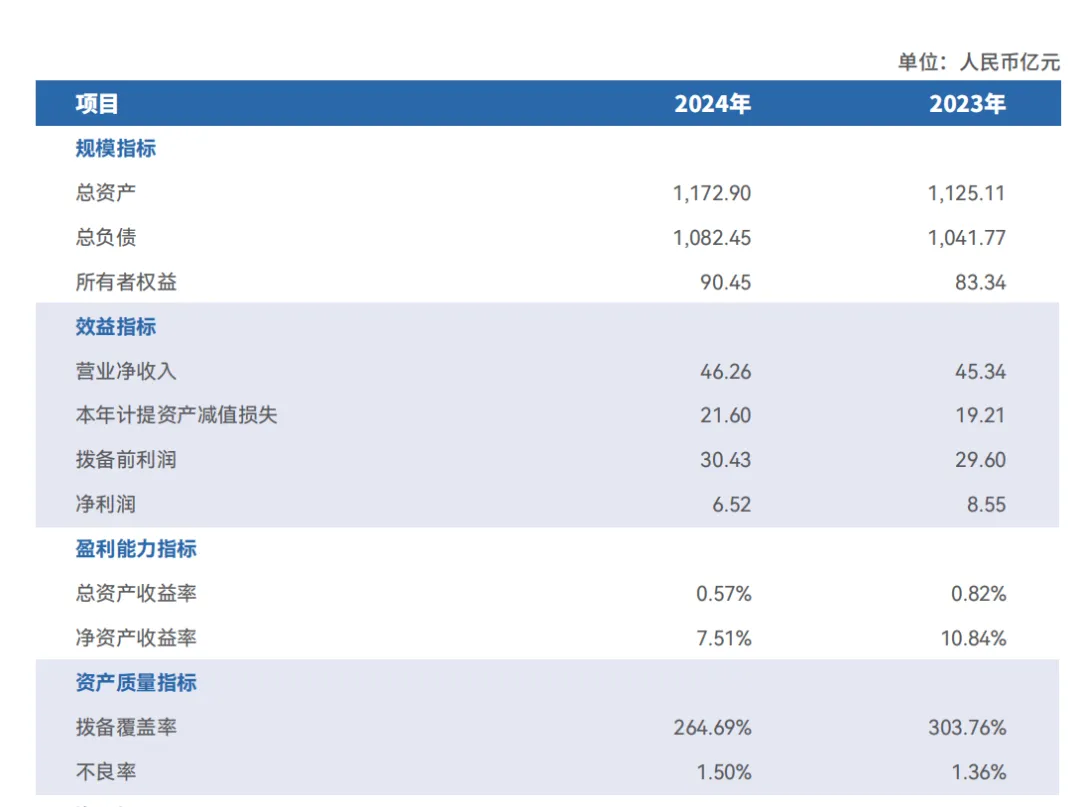Click the 单位：人民币亿元 unit note

(x=979, y=62)
